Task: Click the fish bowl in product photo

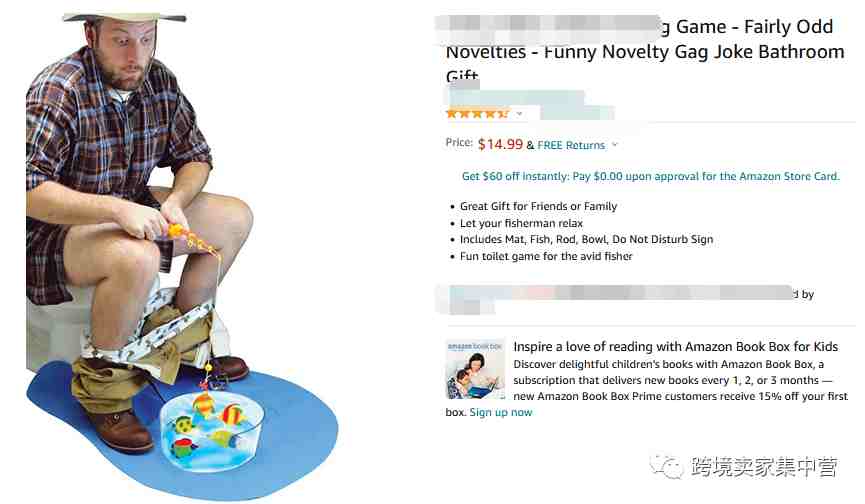Action: (212, 431)
